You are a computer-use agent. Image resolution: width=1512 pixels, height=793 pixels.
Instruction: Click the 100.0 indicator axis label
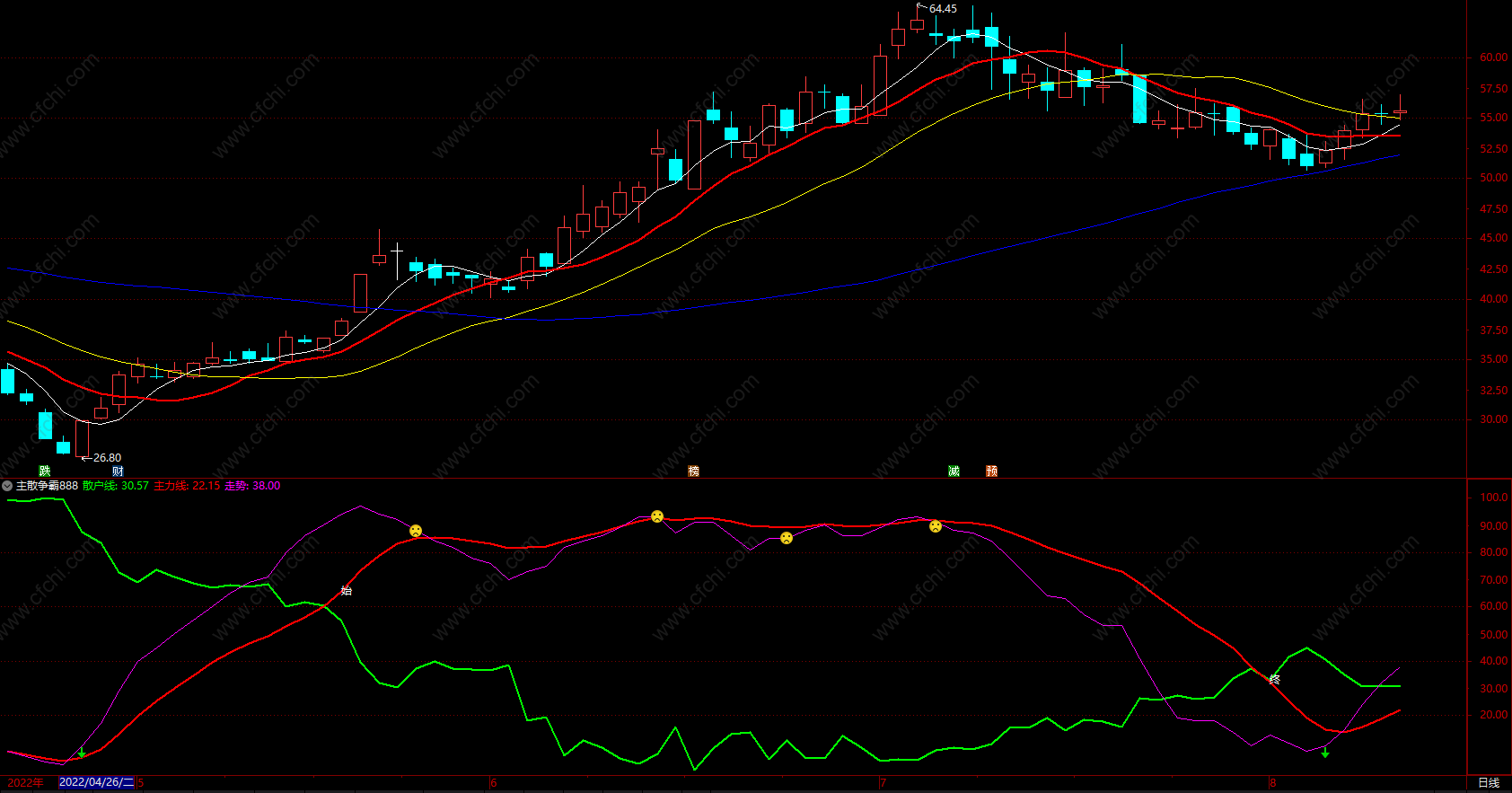1494,498
